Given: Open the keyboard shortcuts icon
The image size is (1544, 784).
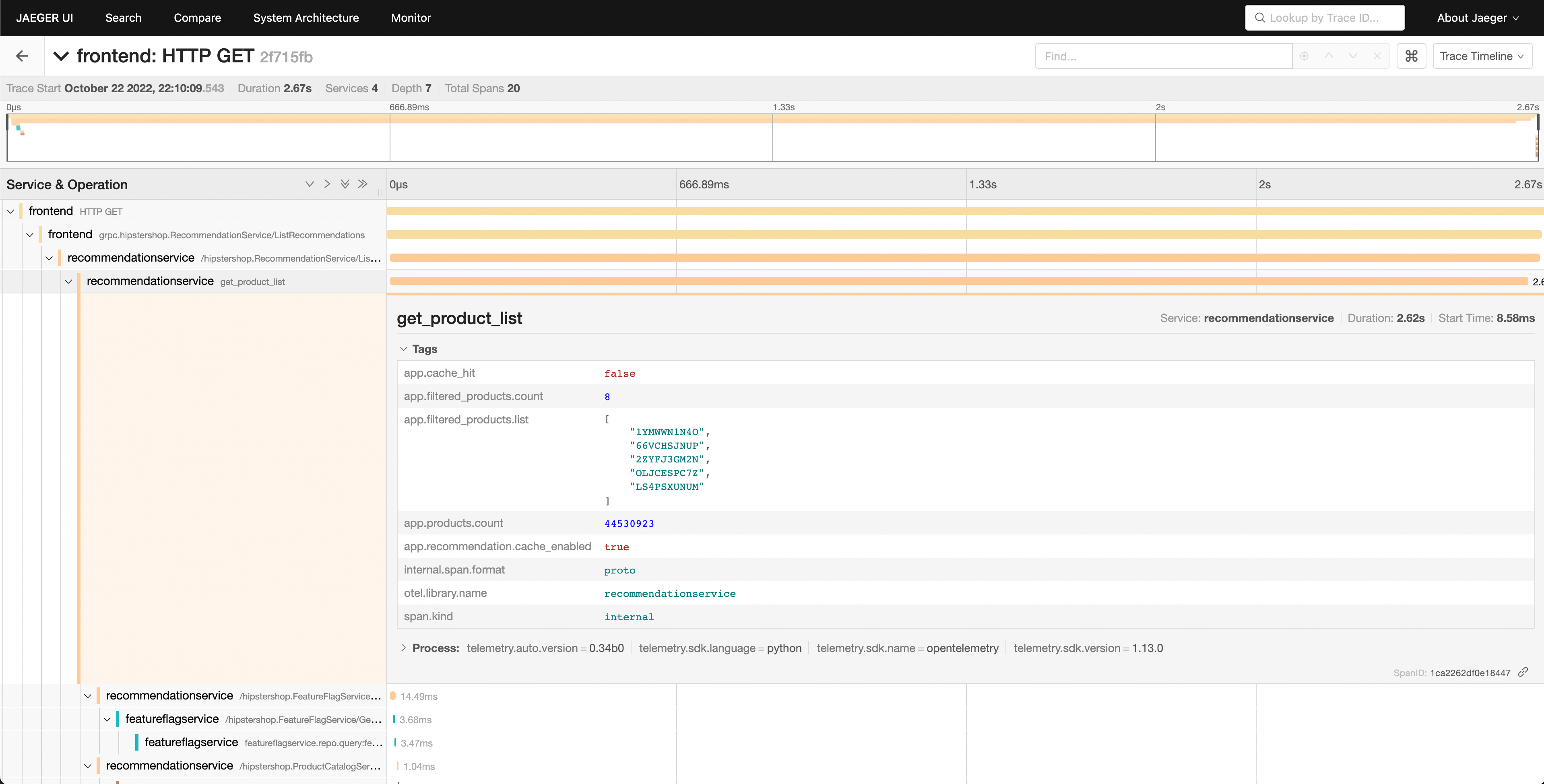Looking at the screenshot, I should (x=1411, y=56).
